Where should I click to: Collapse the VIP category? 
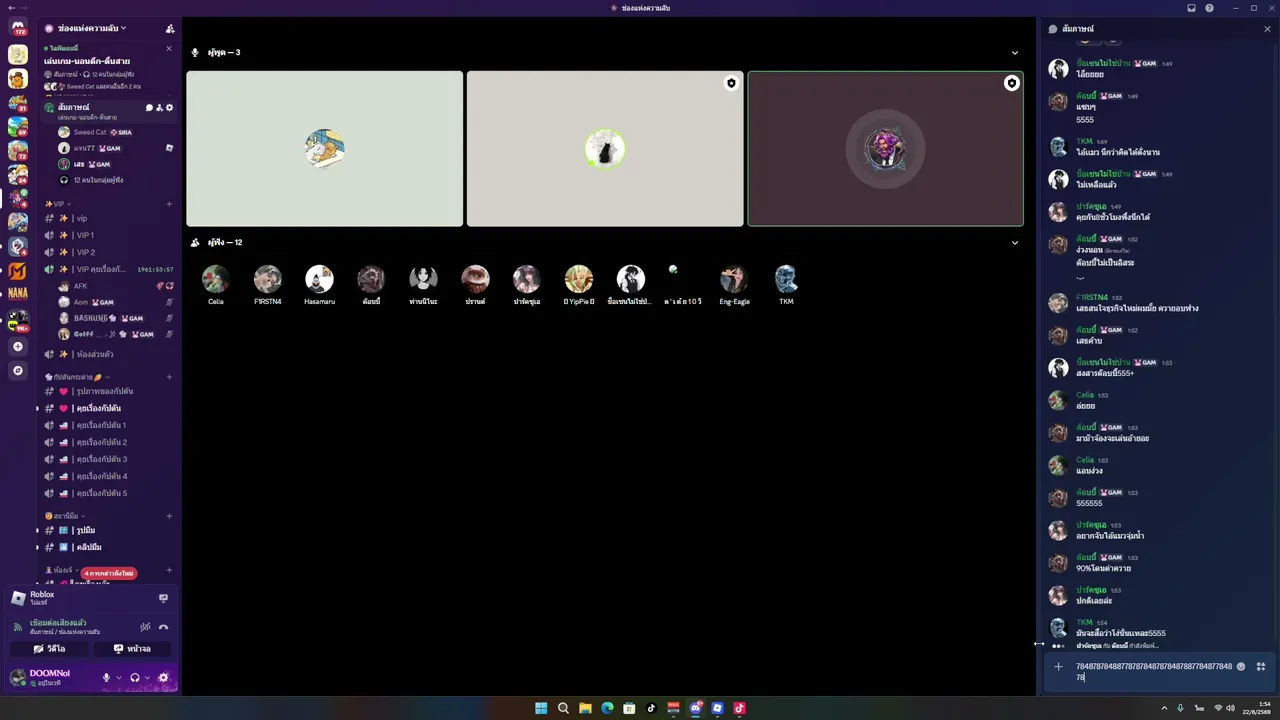tap(59, 204)
